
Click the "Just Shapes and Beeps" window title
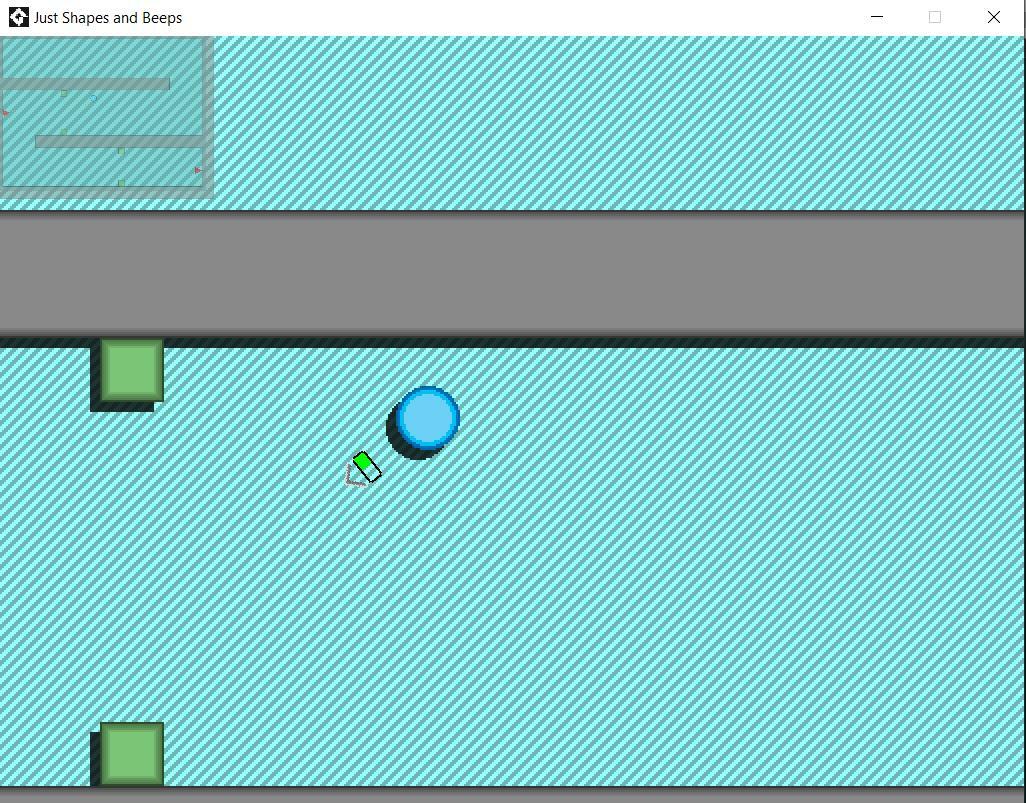tap(108, 18)
